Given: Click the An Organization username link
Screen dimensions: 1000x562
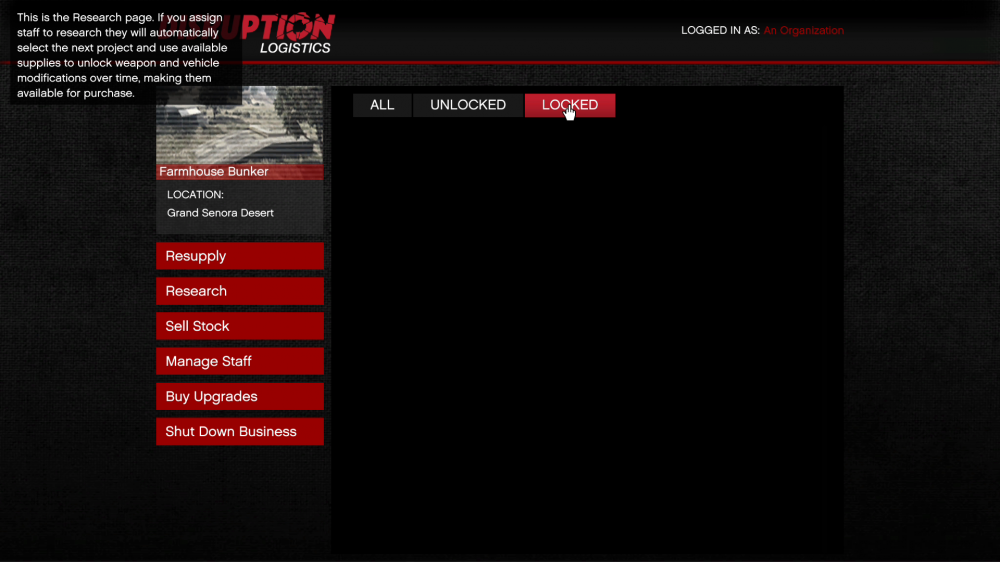Looking at the screenshot, I should click(x=803, y=31).
